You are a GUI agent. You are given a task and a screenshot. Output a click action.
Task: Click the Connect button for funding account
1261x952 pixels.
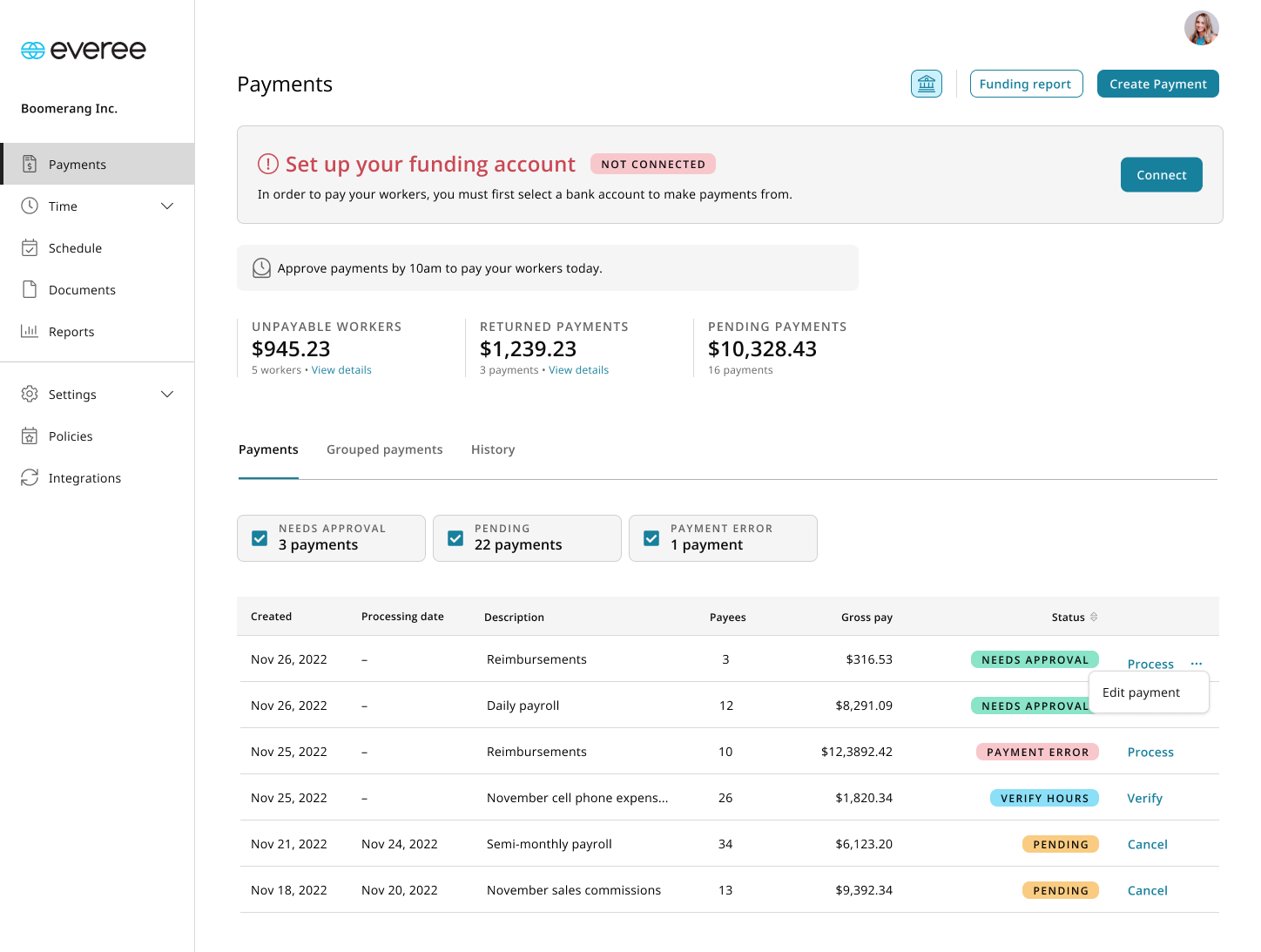tap(1161, 174)
